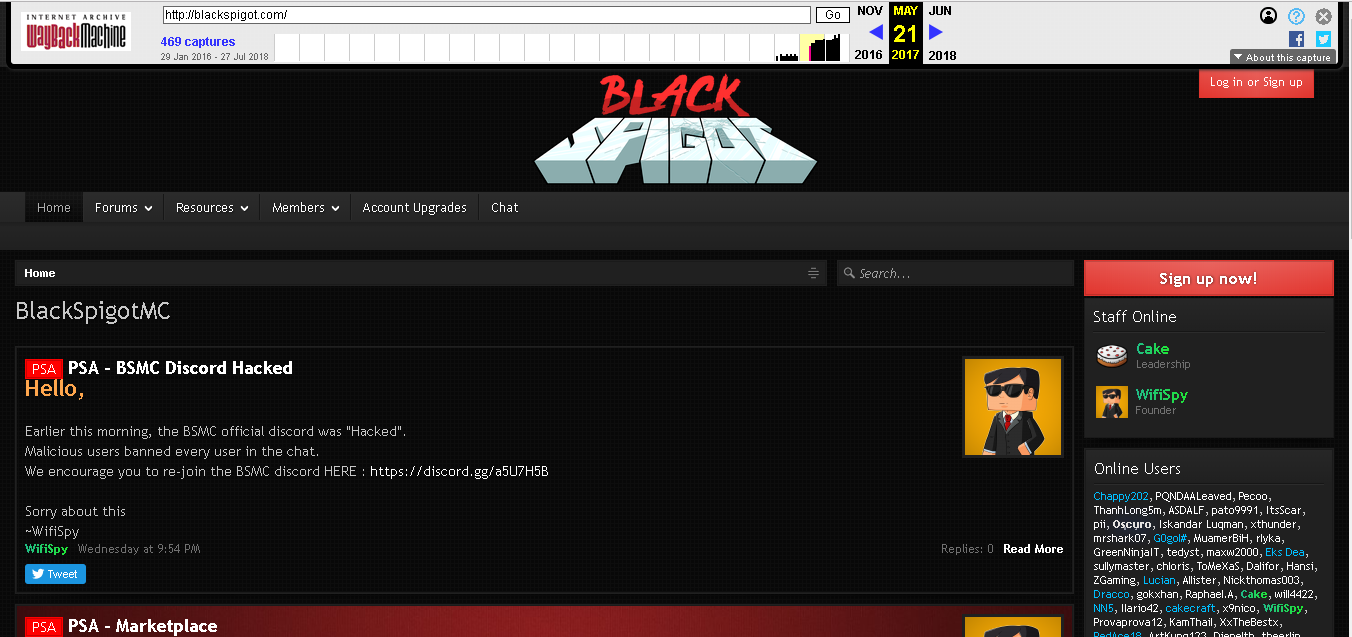This screenshot has width=1352, height=637.
Task: Share capture on Twitter icon in Wayback bar
Action: [x=1323, y=39]
